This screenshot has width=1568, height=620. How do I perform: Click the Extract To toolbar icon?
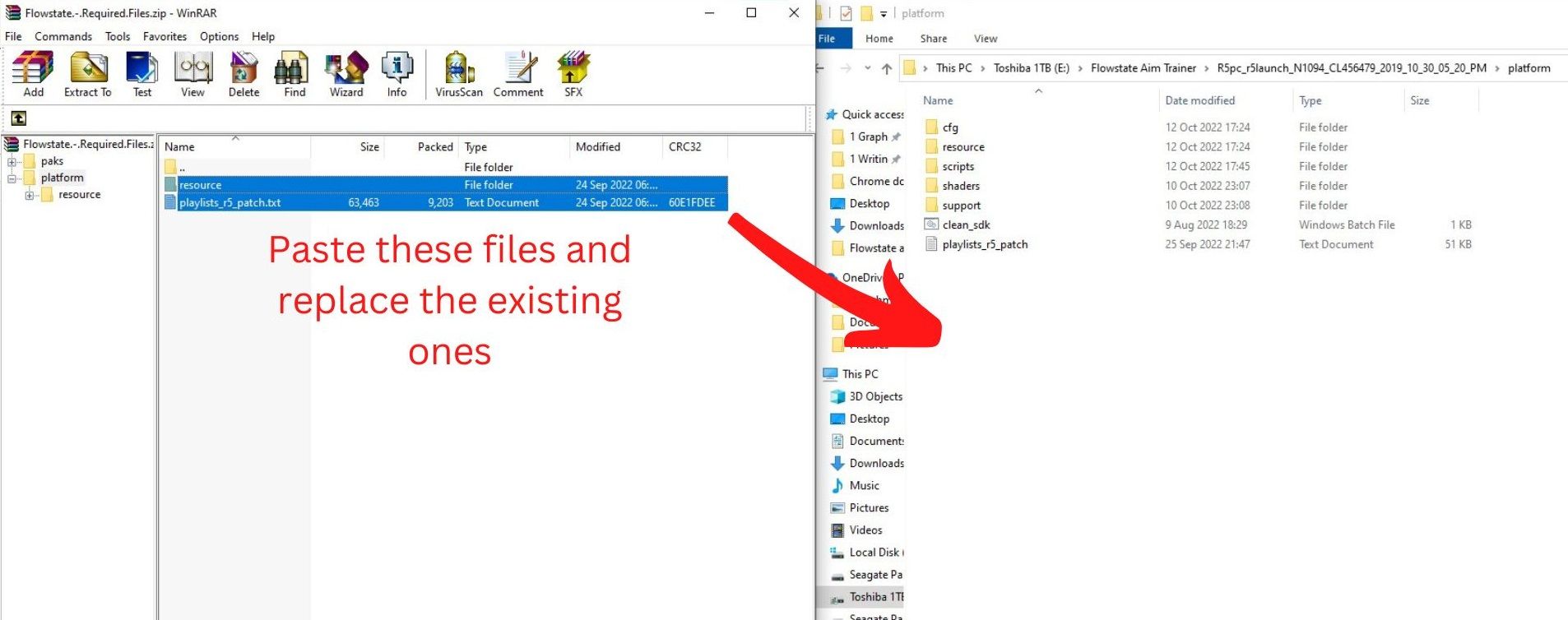88,74
